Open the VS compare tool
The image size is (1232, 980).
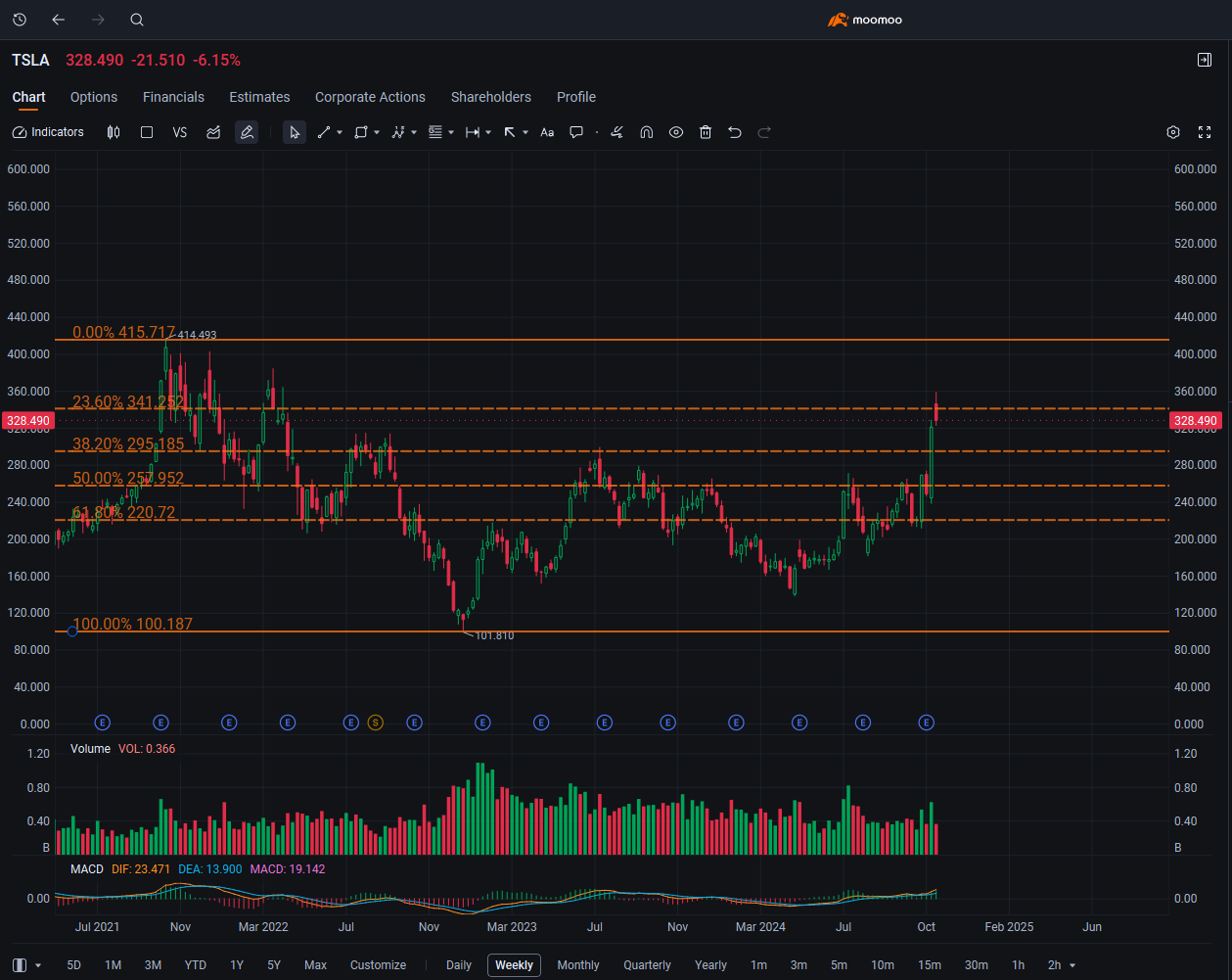click(180, 132)
